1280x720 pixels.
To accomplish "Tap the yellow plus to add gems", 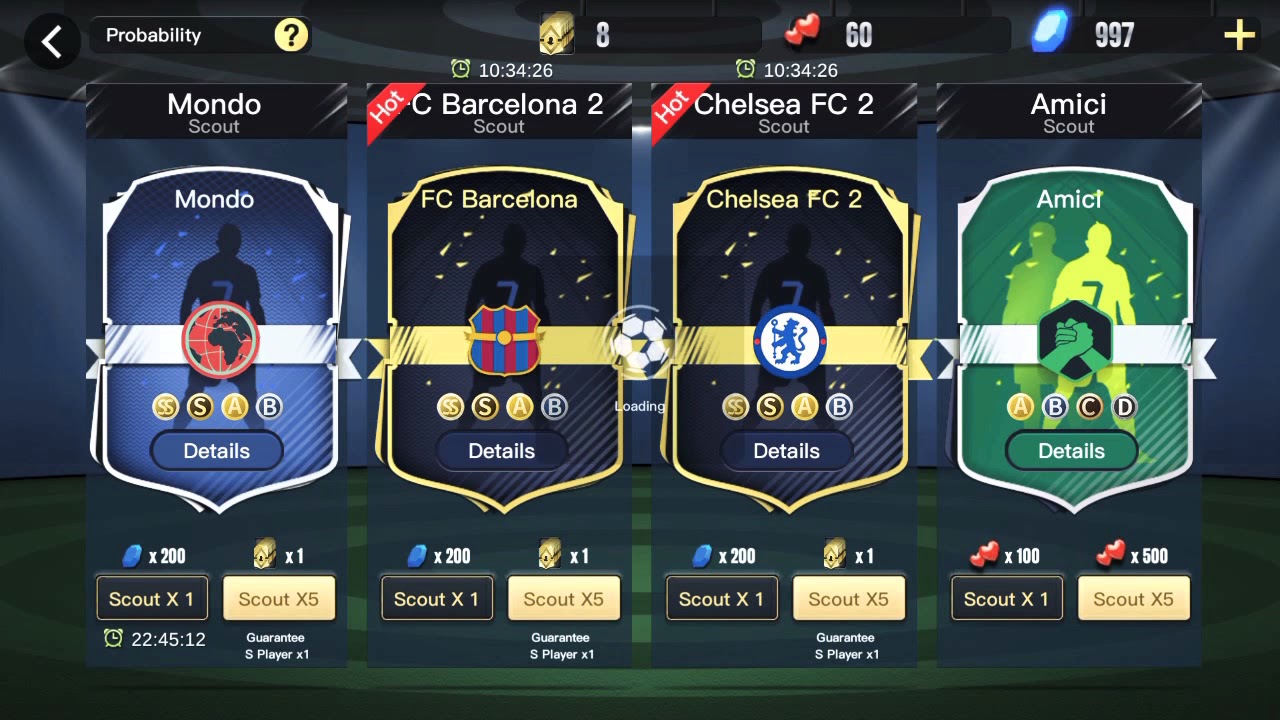I will pyautogui.click(x=1239, y=36).
